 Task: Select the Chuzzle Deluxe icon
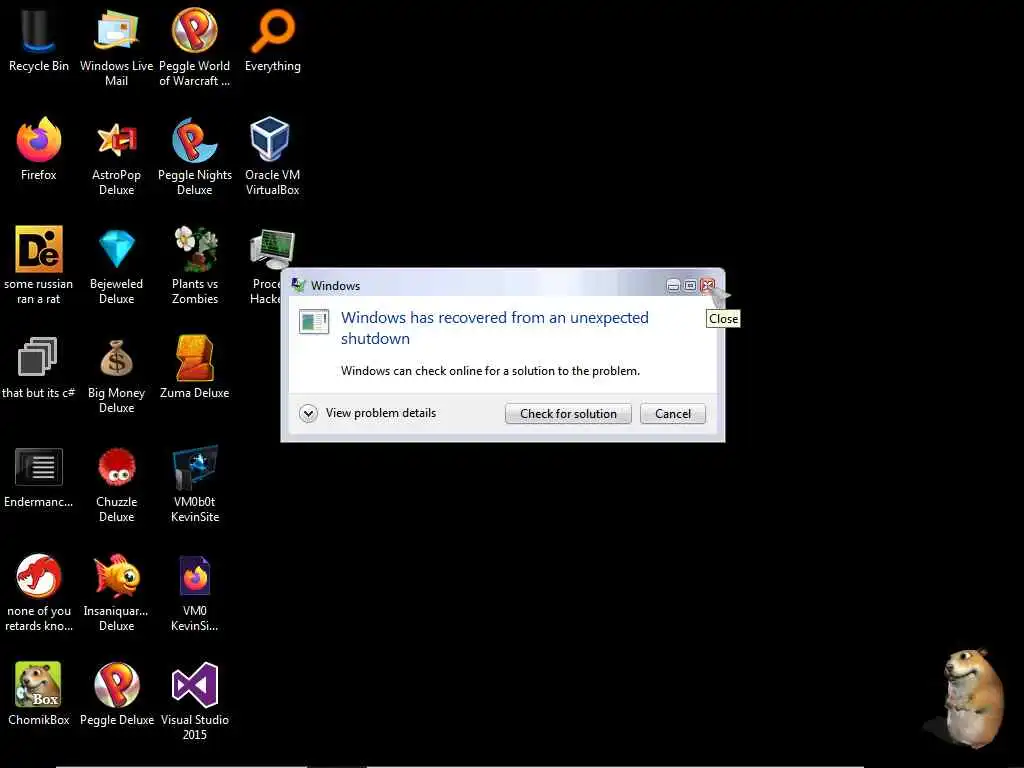[x=116, y=467]
